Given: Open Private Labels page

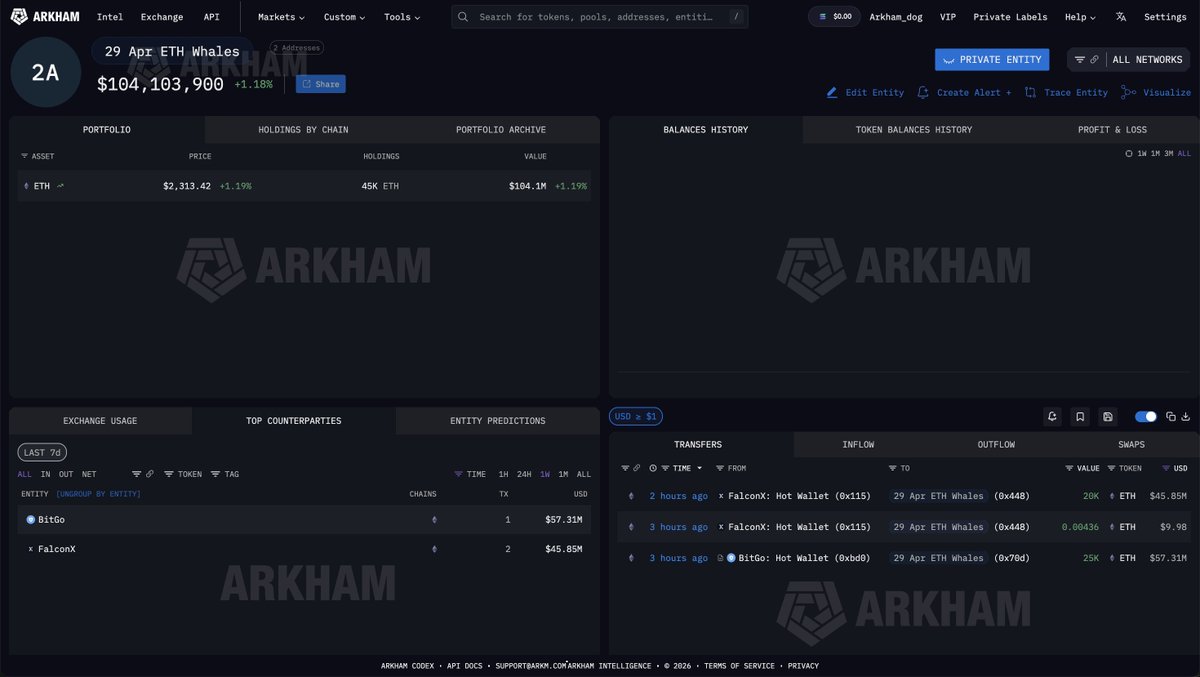Looking at the screenshot, I should click(x=1010, y=17).
